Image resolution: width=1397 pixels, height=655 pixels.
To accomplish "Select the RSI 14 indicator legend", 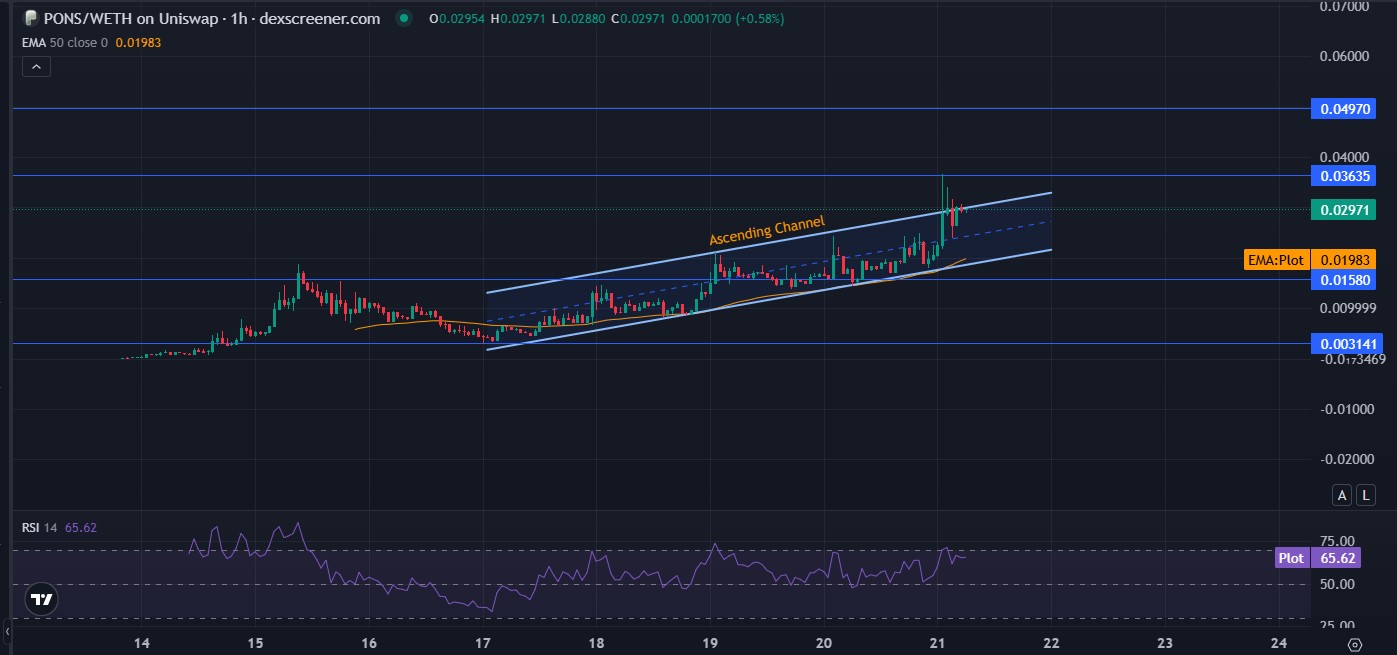I will (x=40, y=527).
